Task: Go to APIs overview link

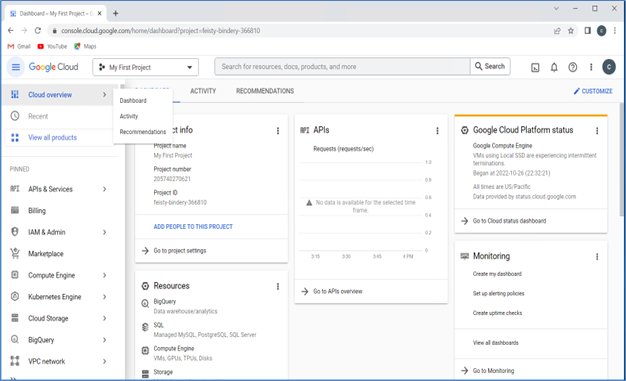Action: 337,291
